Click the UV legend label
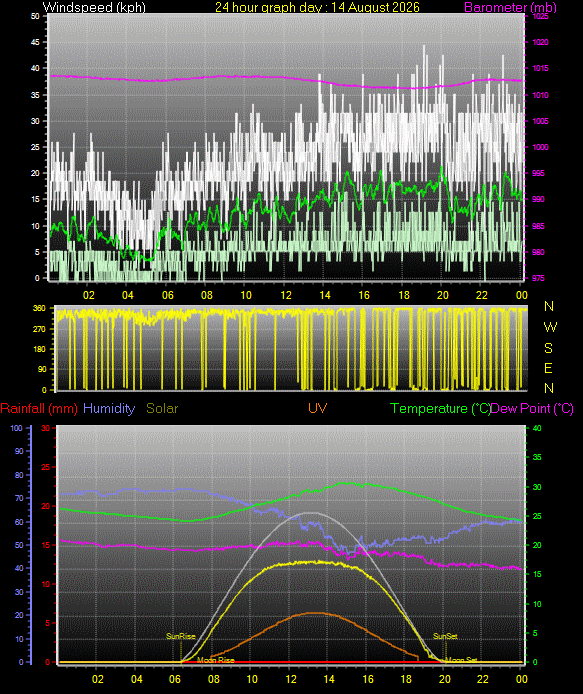583x694 pixels. 317,408
